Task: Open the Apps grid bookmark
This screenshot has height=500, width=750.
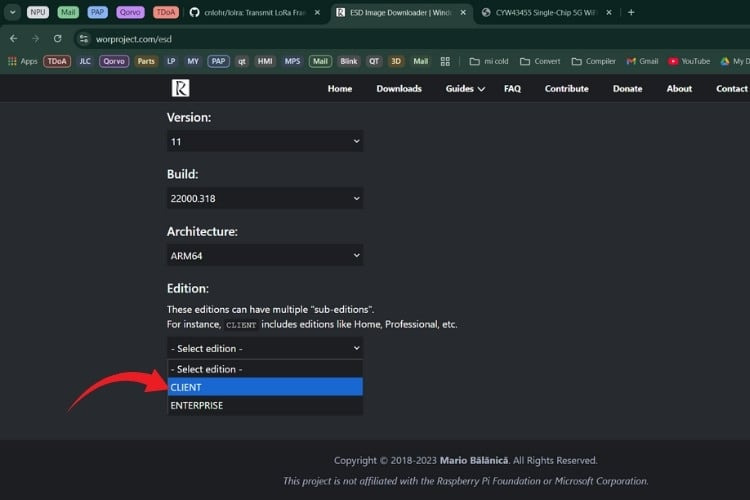Action: click(x=22, y=61)
